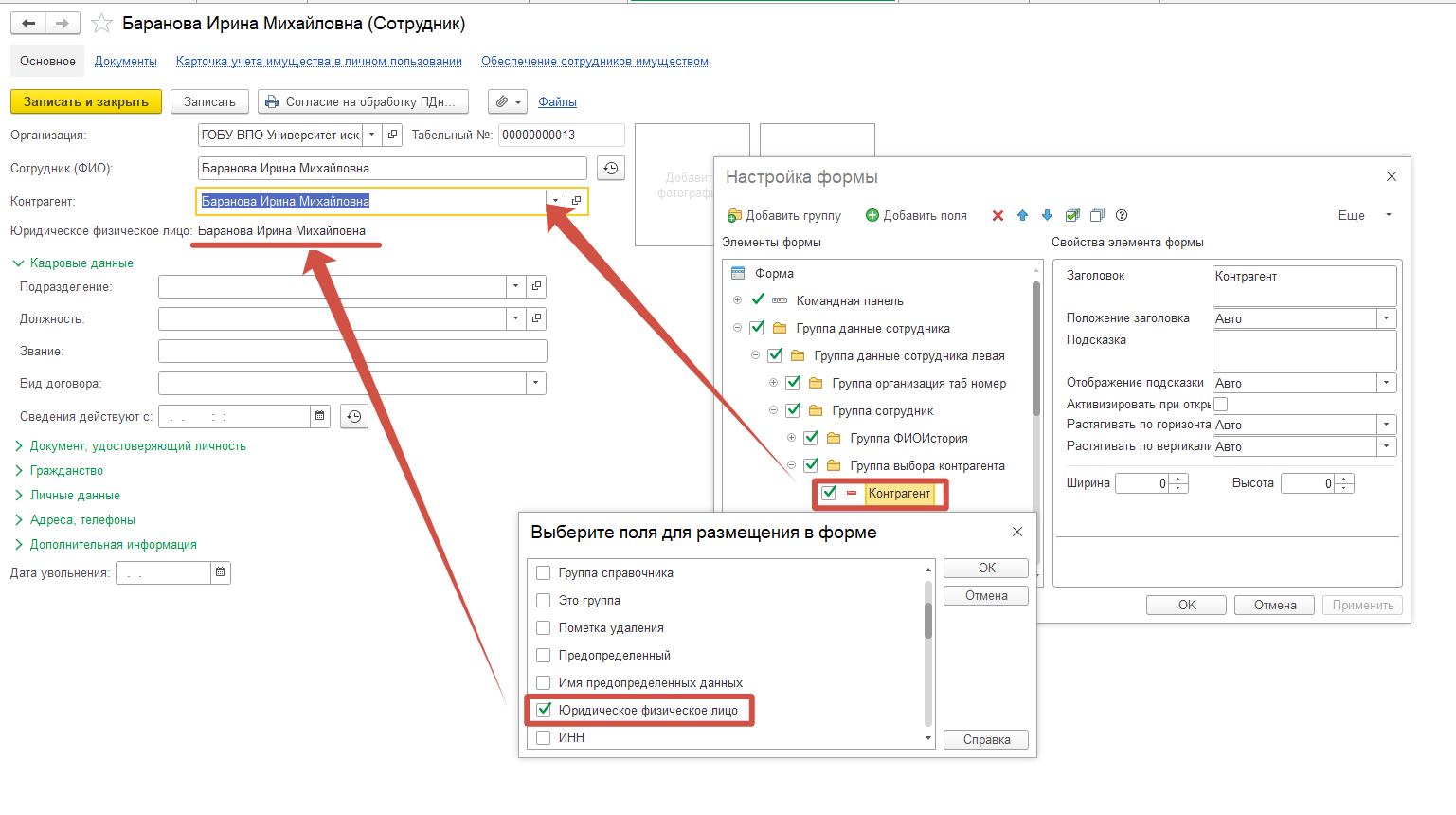1456x815 pixels.
Task: Open full name history clock icon
Action: point(611,168)
